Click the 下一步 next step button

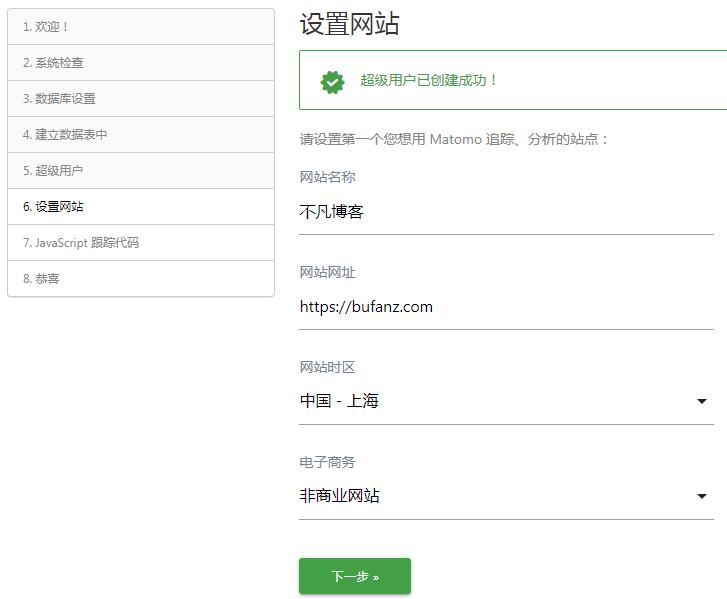[355, 576]
